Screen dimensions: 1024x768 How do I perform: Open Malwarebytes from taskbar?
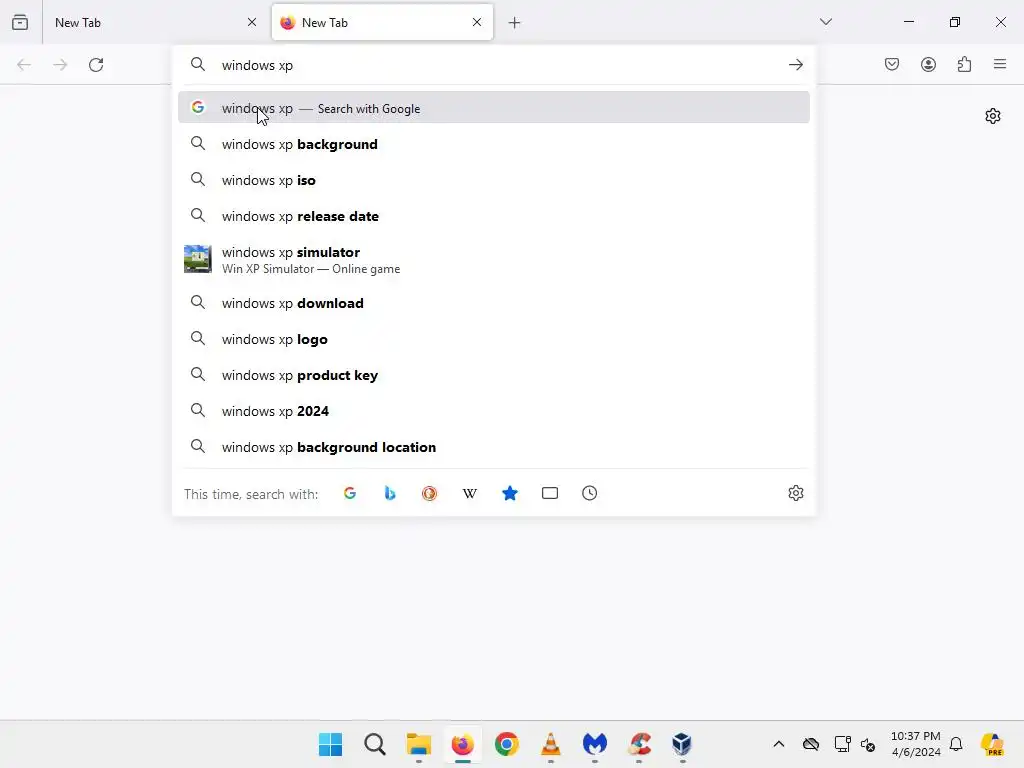pos(594,744)
